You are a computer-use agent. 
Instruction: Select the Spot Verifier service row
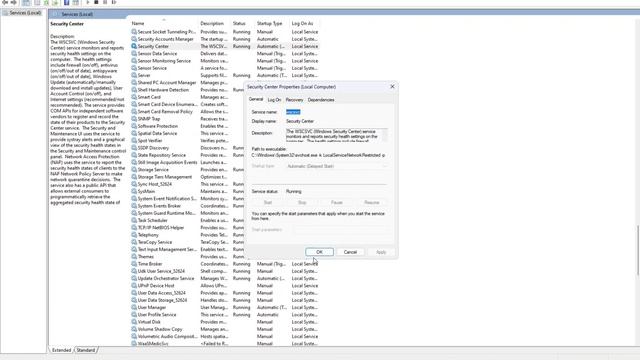[188, 141]
